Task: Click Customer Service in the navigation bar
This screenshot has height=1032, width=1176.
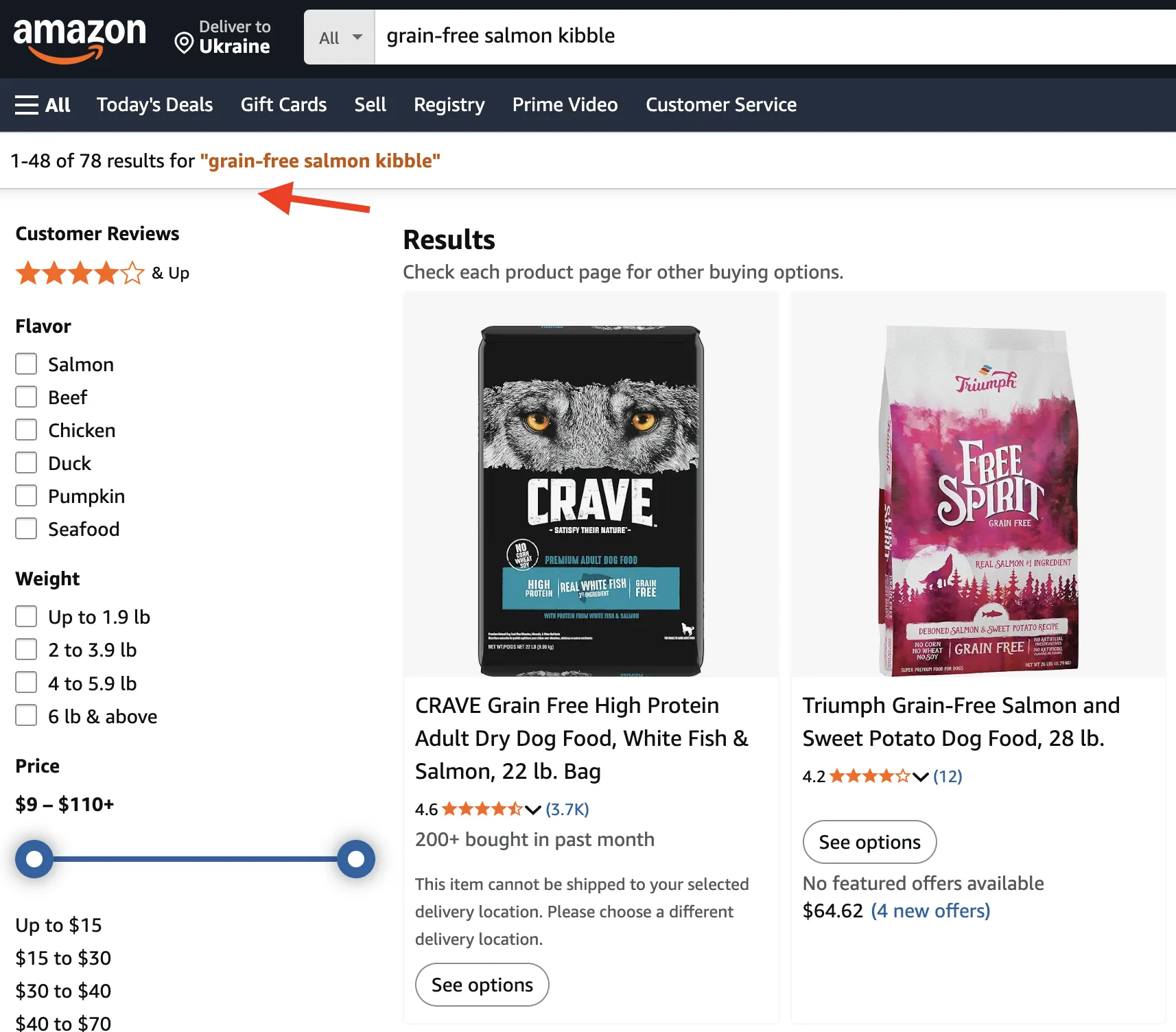Action: click(x=720, y=104)
